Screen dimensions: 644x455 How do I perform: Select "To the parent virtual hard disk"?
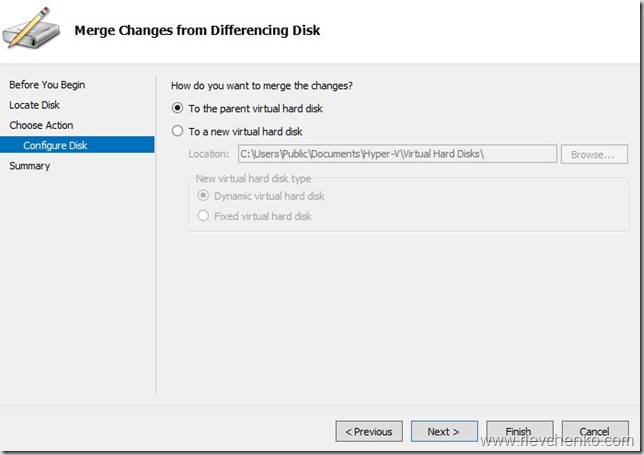pos(178,108)
